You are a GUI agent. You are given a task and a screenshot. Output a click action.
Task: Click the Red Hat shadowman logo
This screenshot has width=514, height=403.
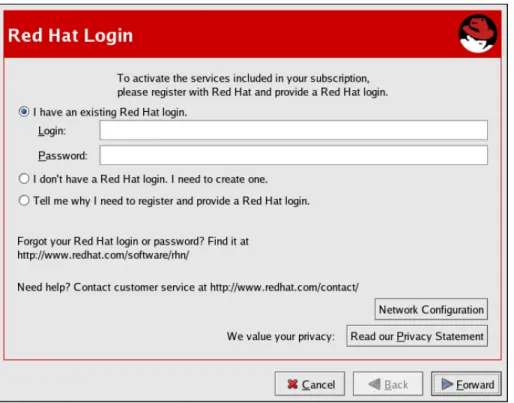point(477,33)
